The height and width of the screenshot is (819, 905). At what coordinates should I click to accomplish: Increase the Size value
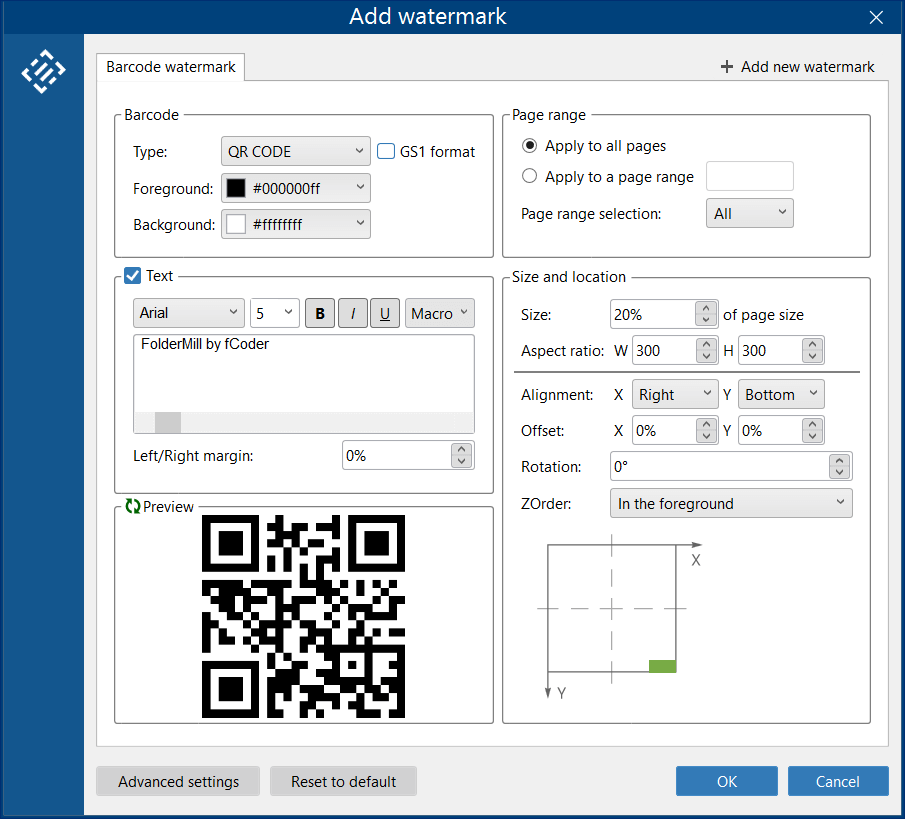pyautogui.click(x=706, y=308)
